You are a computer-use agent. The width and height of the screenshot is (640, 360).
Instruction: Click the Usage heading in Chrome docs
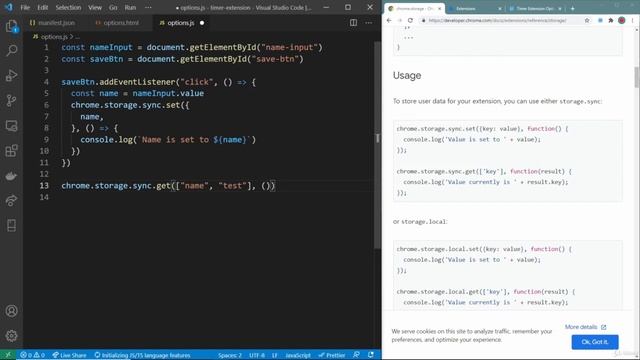[407, 76]
